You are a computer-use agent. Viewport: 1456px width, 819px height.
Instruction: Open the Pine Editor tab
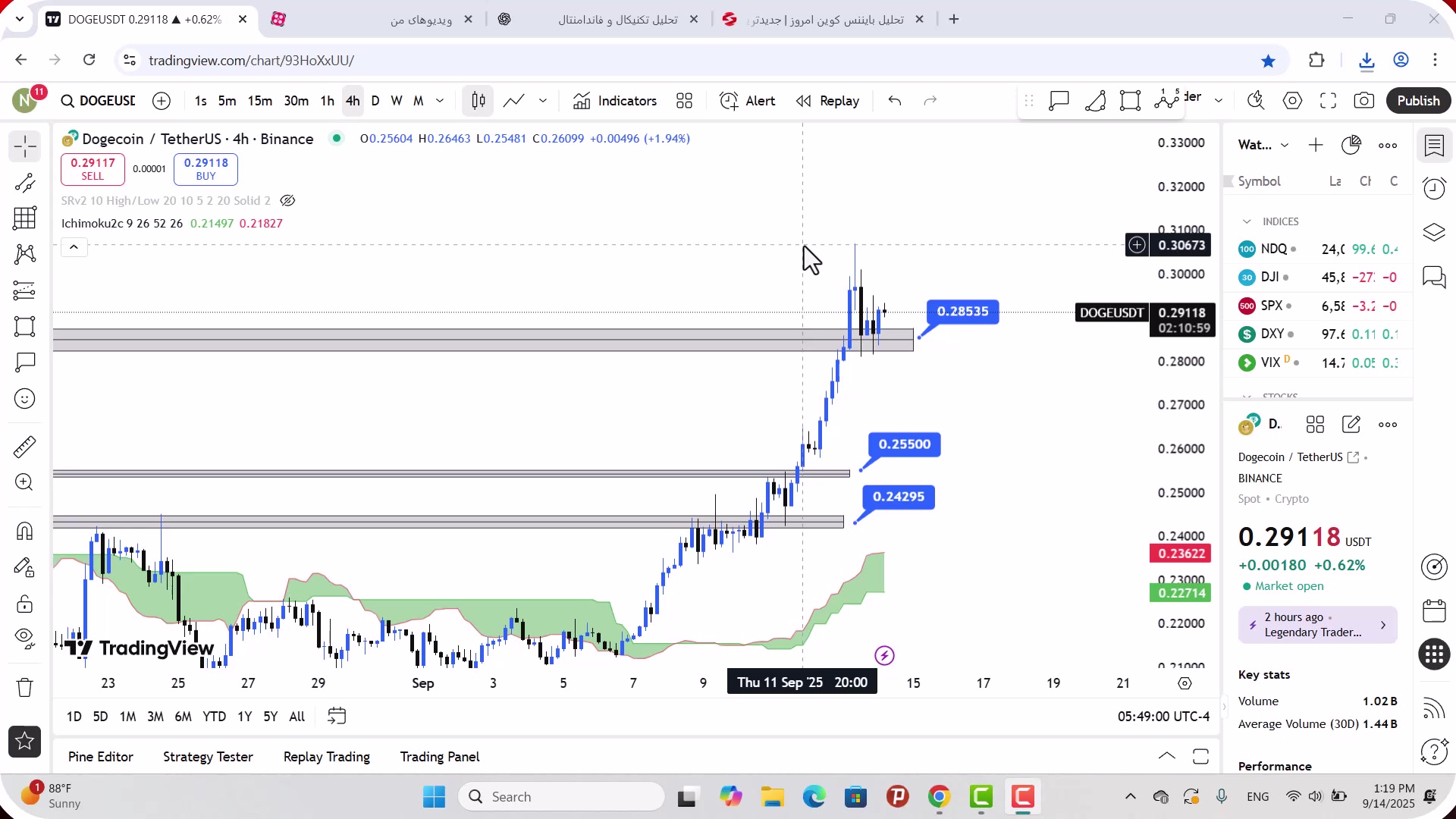(100, 757)
